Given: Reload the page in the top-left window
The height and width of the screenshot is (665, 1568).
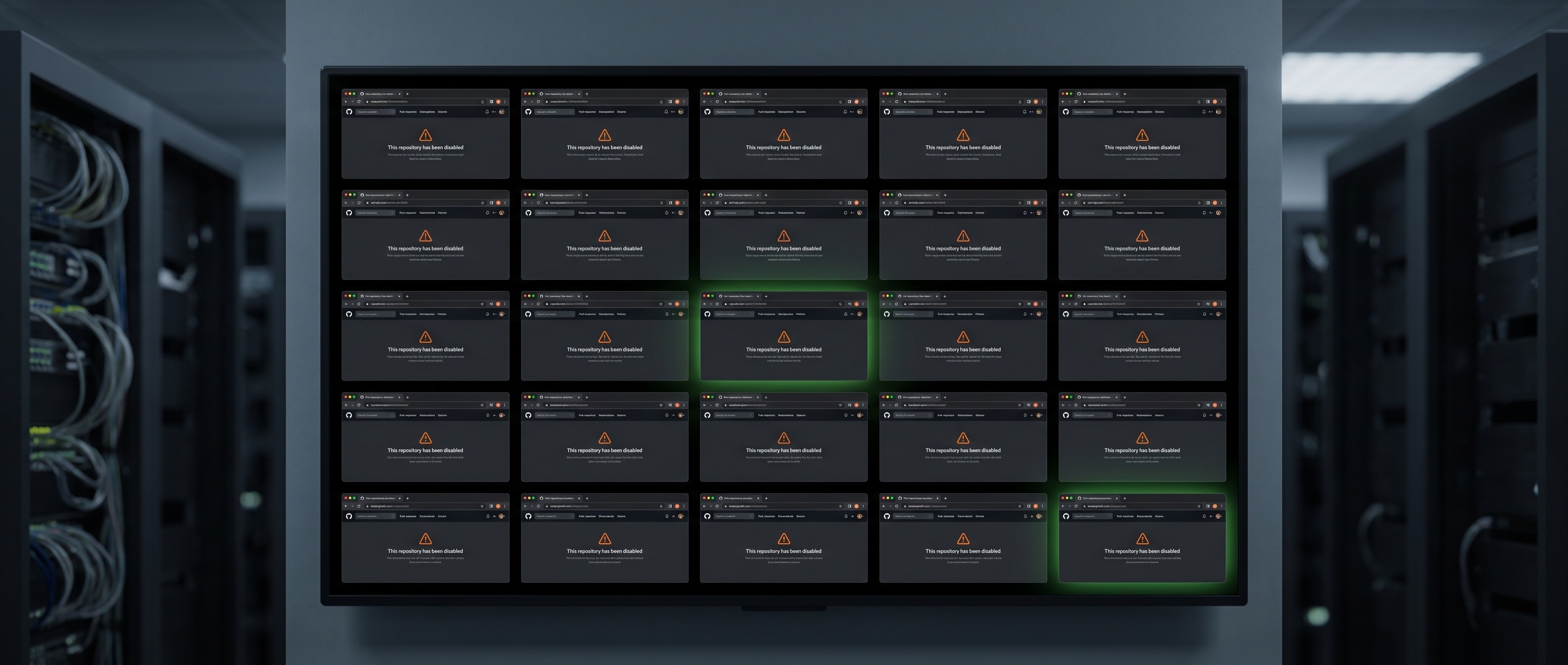Looking at the screenshot, I should (359, 101).
